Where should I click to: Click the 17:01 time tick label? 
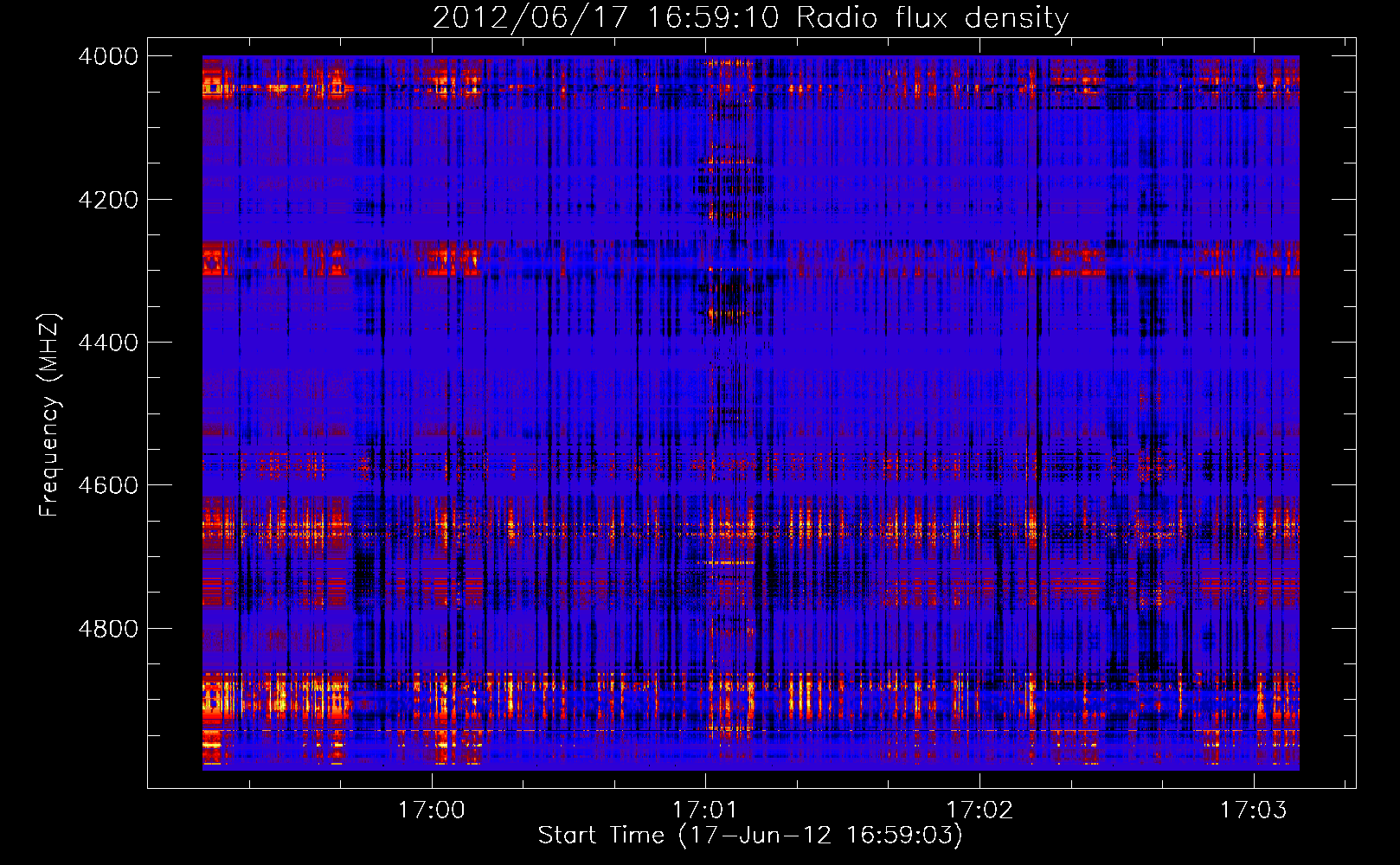(705, 811)
